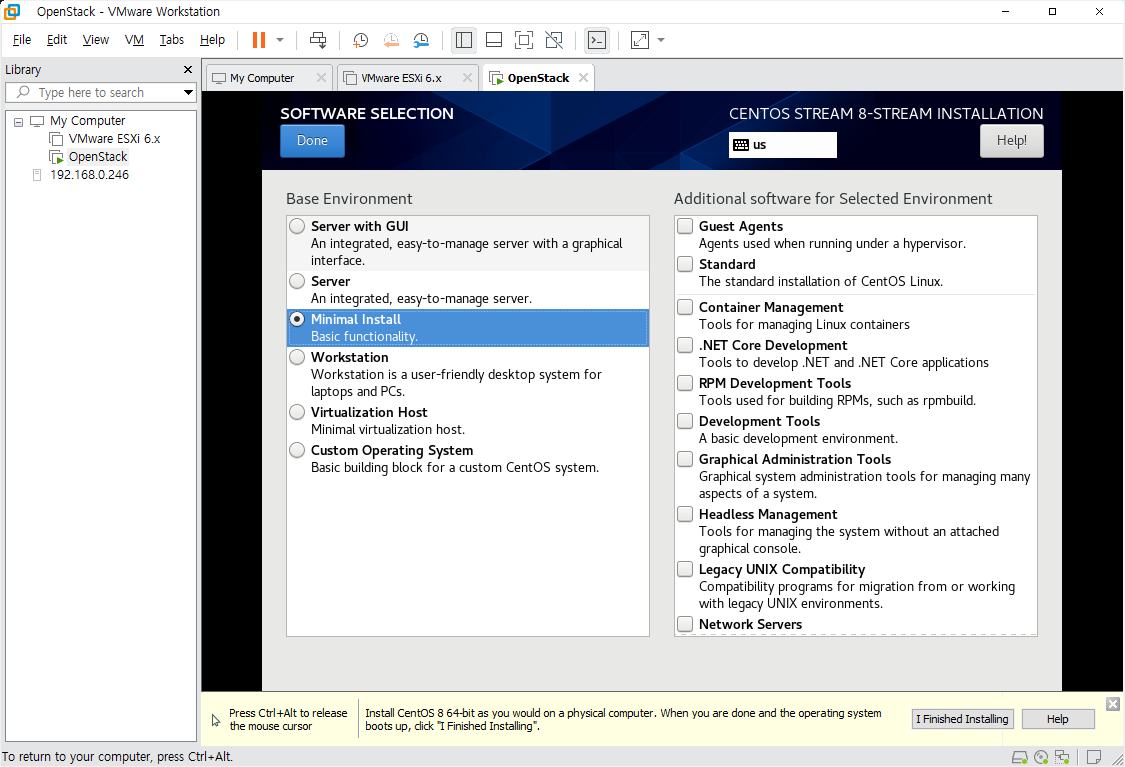
Task: Click Send Ctrl+Alt+Del toolbar icon
Action: [x=318, y=40]
